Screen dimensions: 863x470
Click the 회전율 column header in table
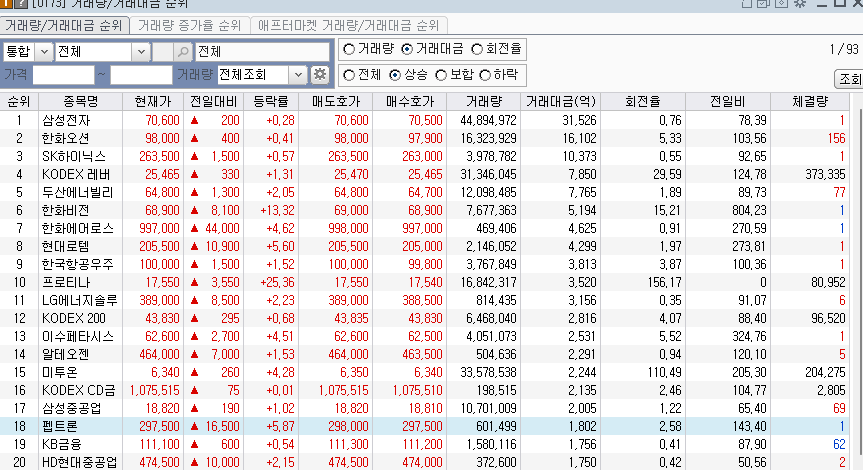click(643, 102)
